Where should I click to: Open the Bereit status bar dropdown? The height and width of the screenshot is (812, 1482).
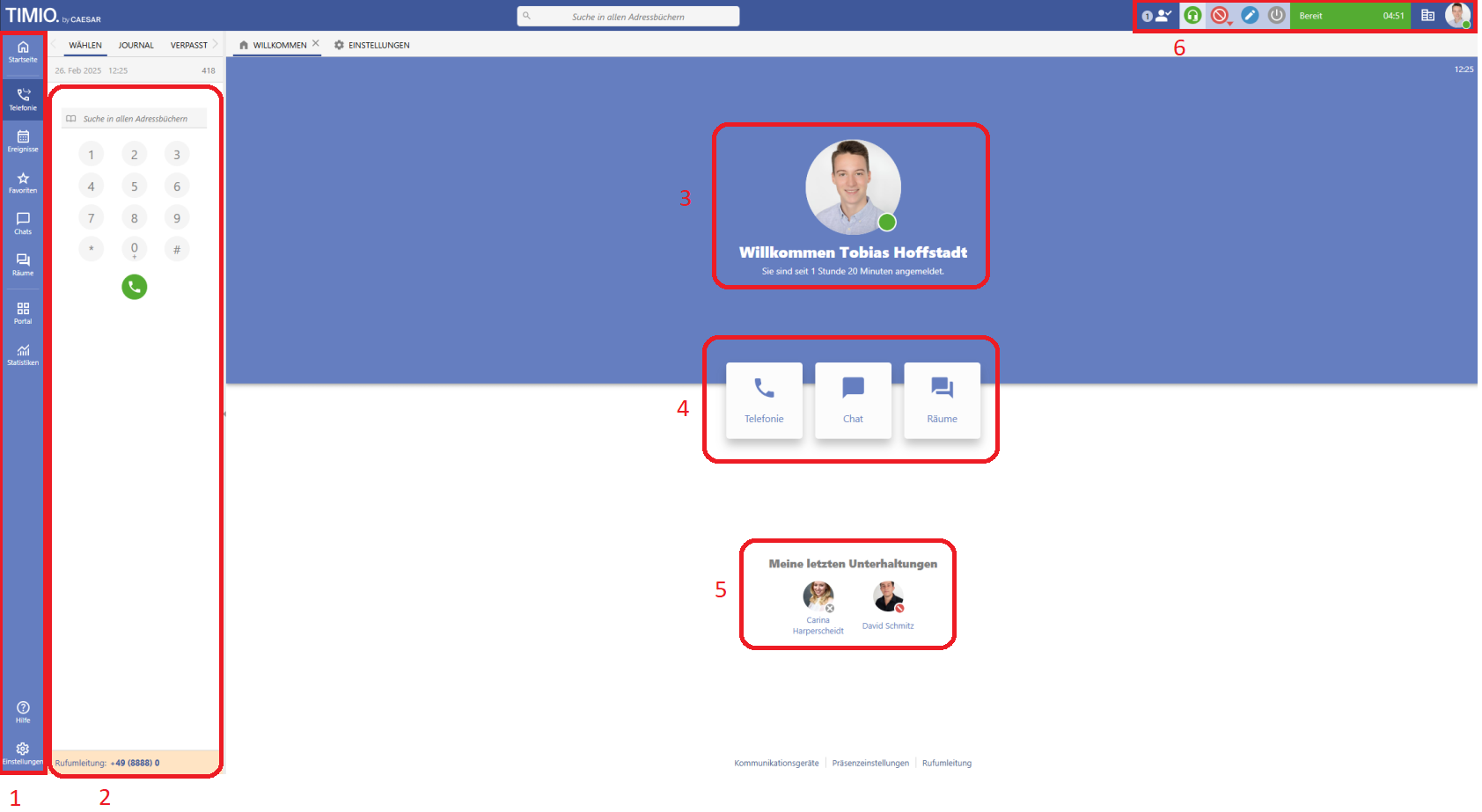1351,16
